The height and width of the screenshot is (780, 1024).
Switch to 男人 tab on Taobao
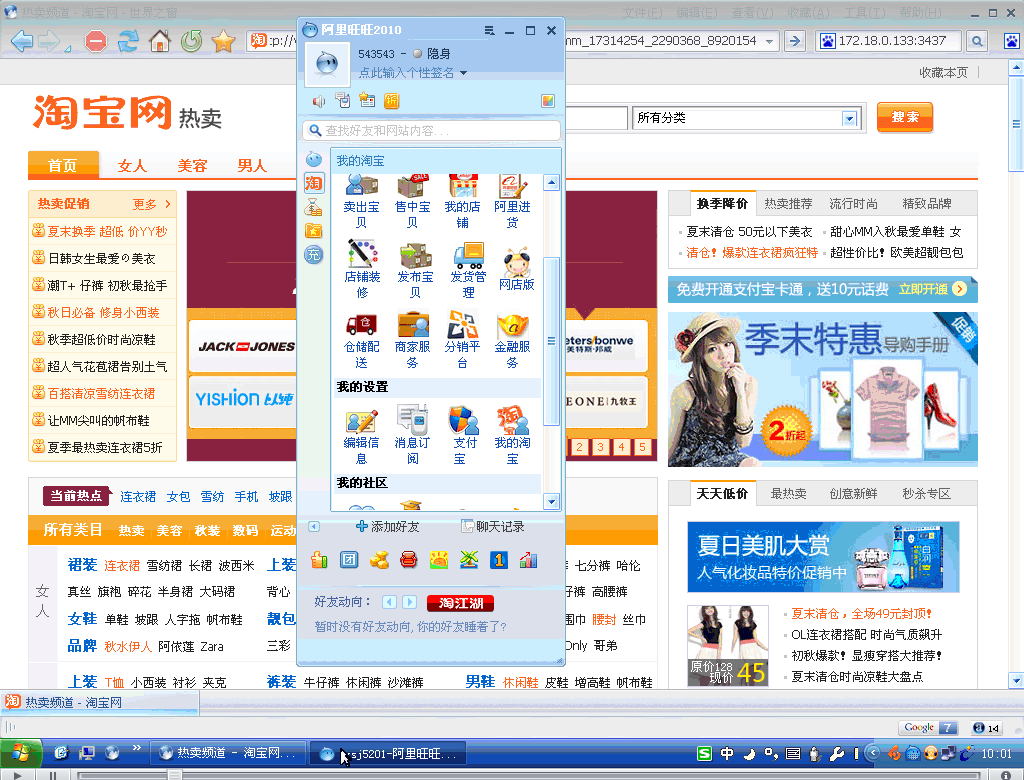(x=252, y=166)
